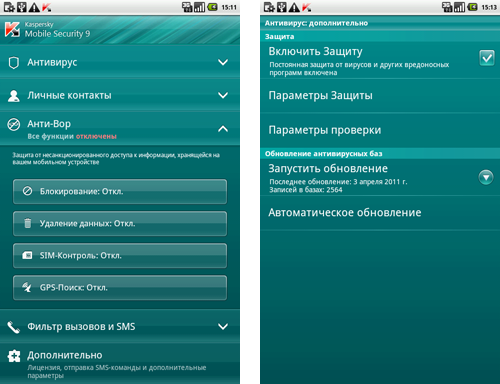Tap the data connection icon in the right status bar
500x384 pixels.
pos(447,7)
